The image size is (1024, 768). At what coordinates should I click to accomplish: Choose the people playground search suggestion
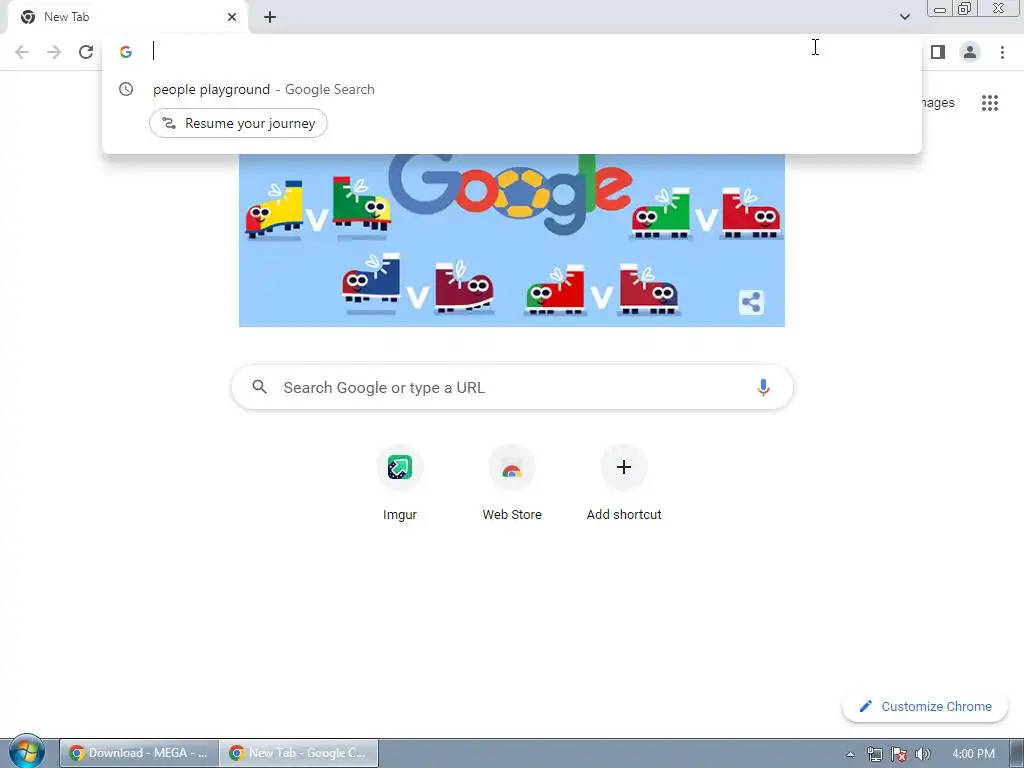pos(512,89)
